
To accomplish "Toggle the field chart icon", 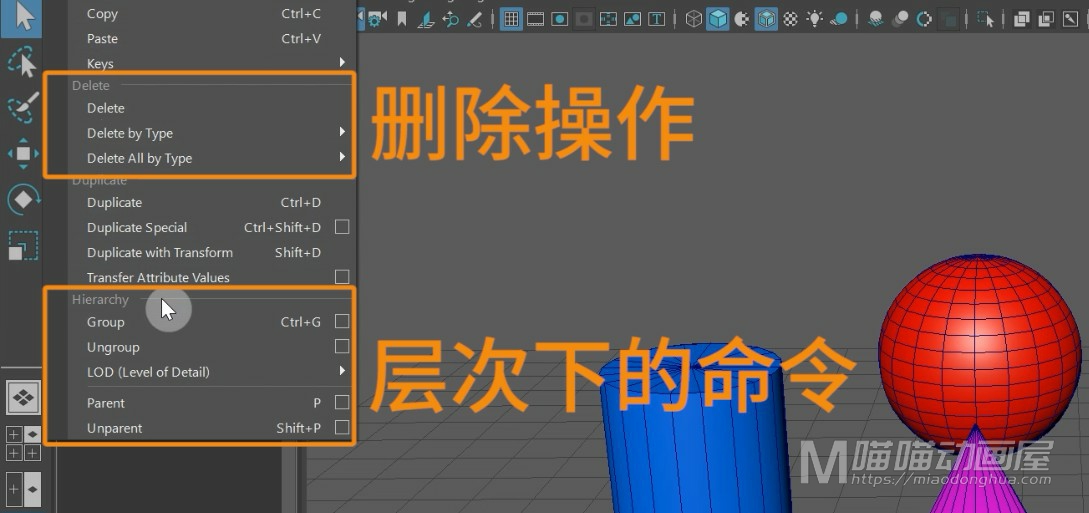I will tap(608, 19).
